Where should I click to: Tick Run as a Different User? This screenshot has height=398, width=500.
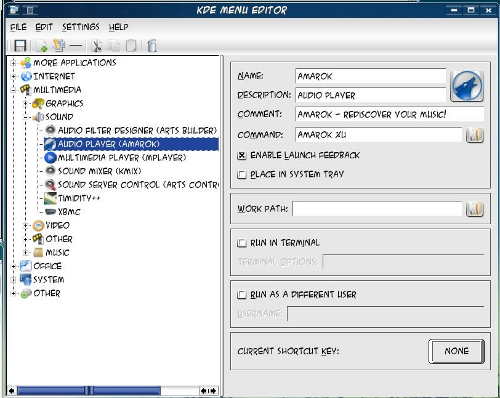coord(242,295)
